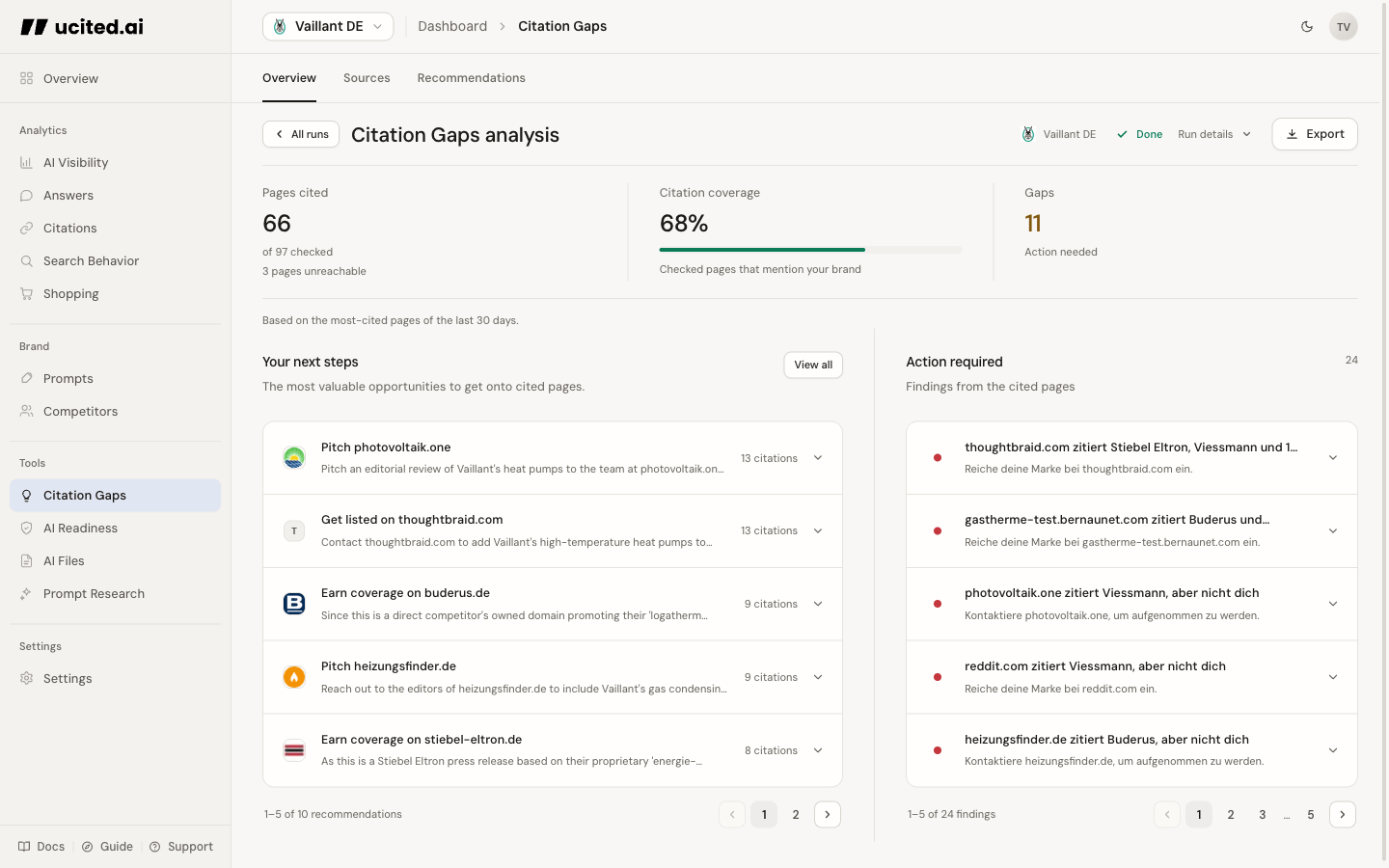Screen dimensions: 1389x868
Task: Open the Guide link
Action: [107, 847]
